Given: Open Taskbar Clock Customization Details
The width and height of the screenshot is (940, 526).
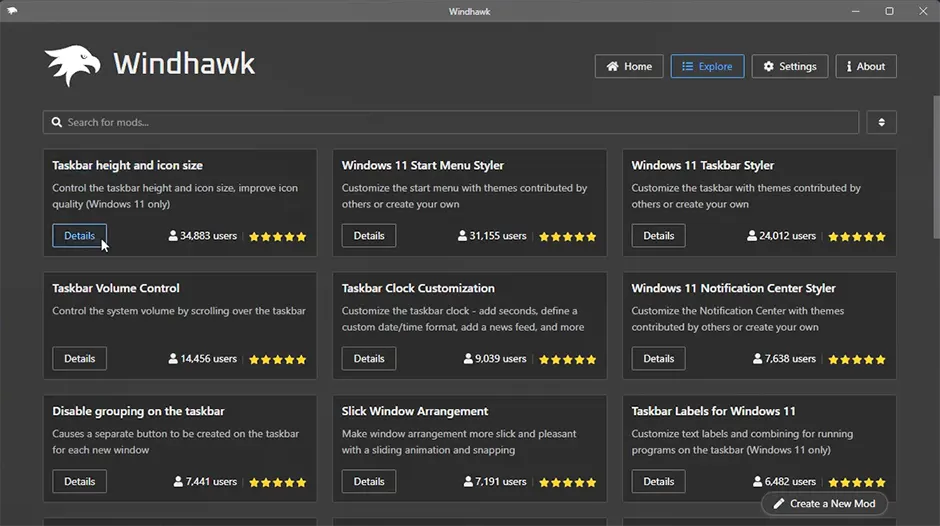Looking at the screenshot, I should [369, 358].
